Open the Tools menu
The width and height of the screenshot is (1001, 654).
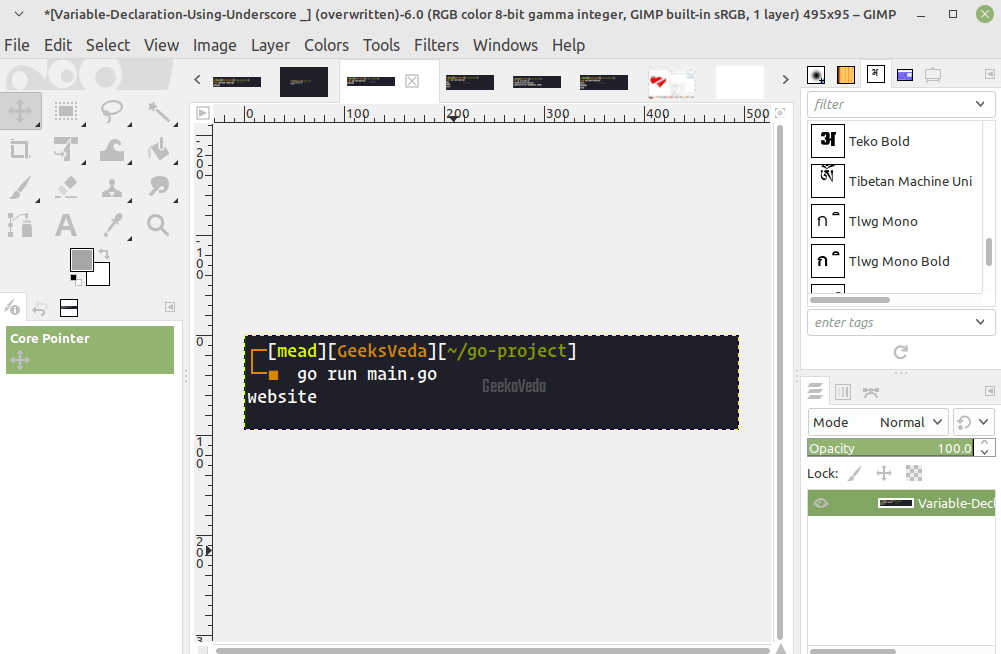point(381,45)
